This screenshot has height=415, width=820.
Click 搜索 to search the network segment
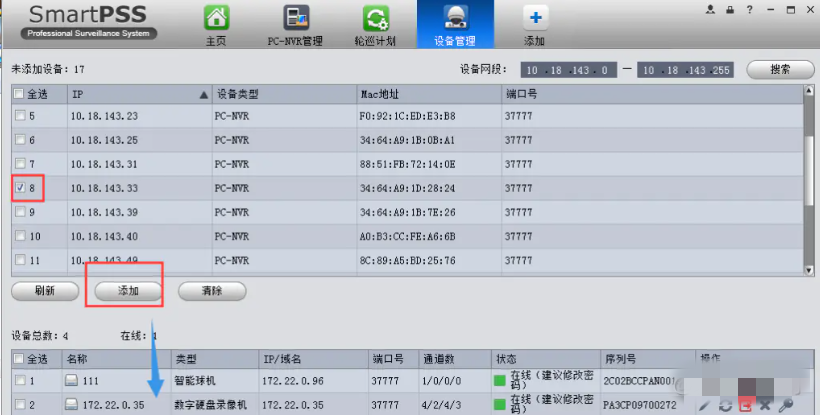click(780, 70)
